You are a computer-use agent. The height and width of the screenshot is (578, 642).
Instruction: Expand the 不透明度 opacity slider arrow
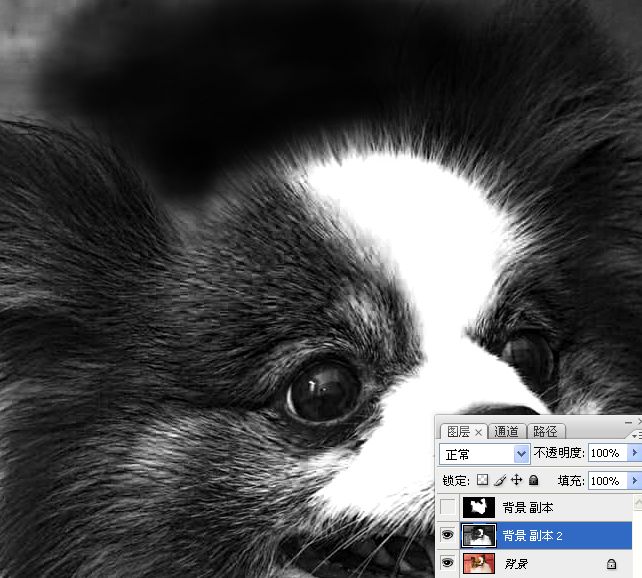pyautogui.click(x=634, y=454)
